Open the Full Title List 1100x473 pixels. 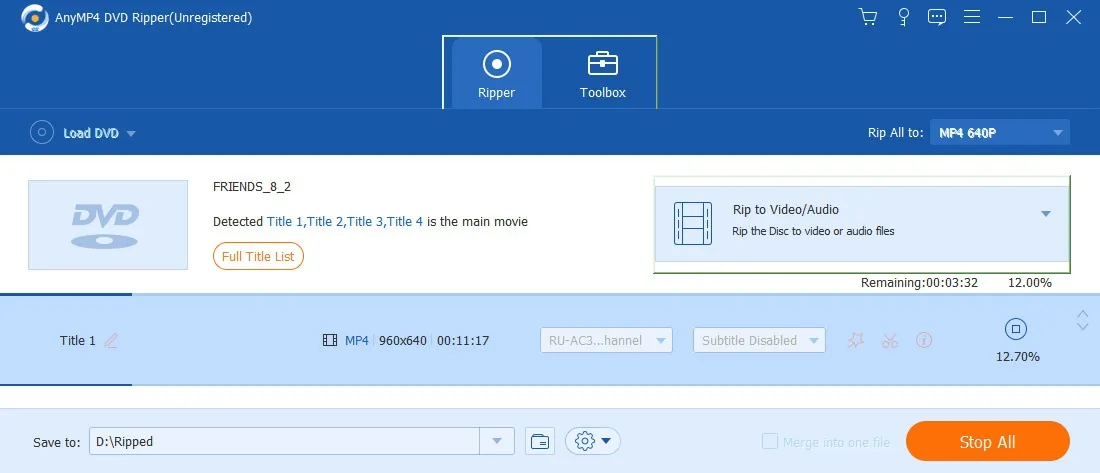(x=258, y=256)
